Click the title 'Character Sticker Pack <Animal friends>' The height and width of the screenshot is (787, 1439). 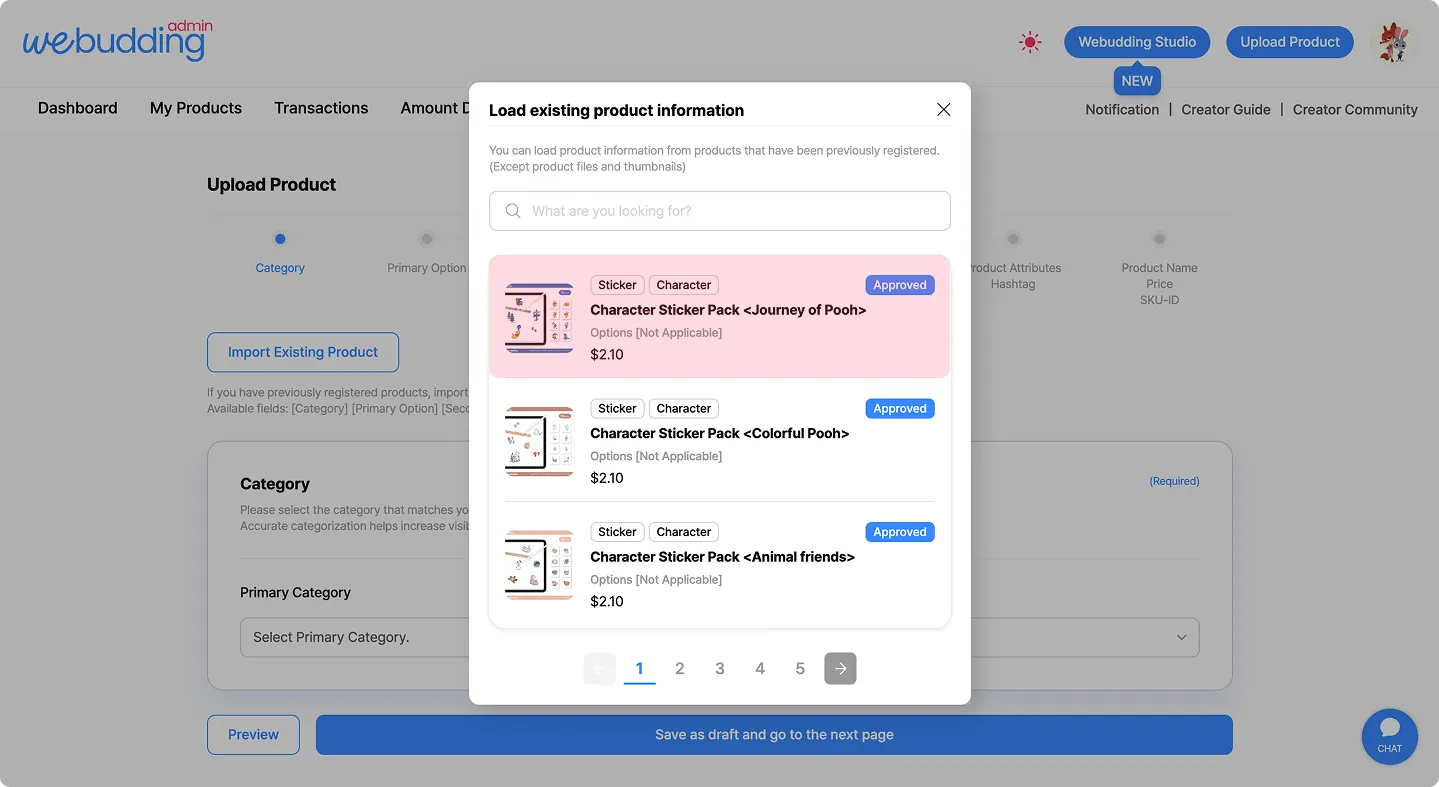tap(722, 557)
